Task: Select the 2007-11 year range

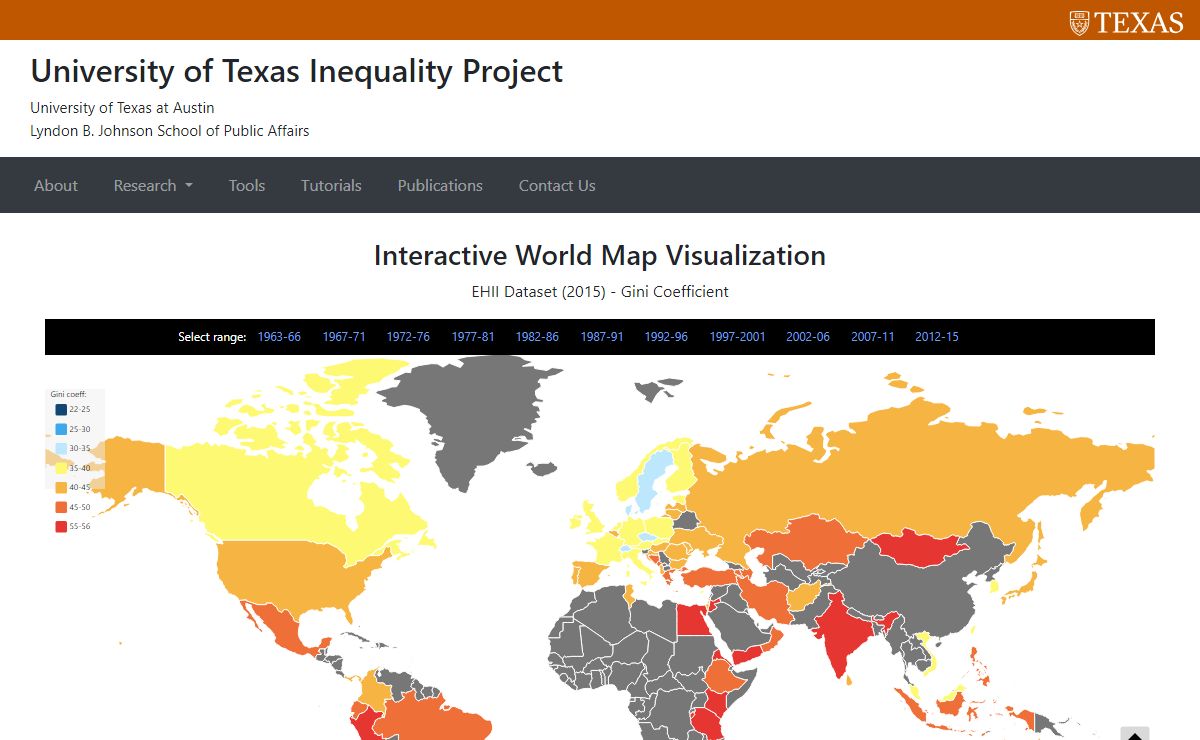Action: click(x=873, y=337)
